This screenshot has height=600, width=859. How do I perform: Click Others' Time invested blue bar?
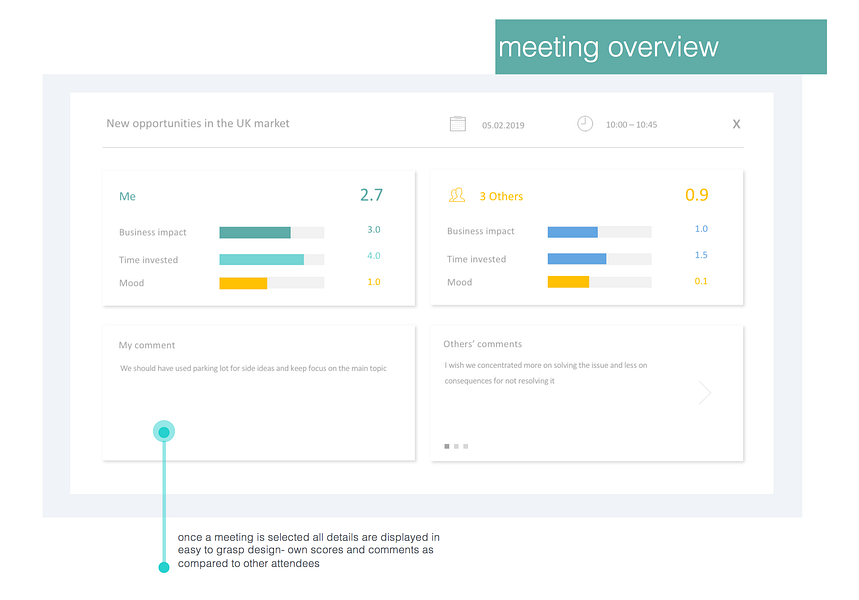point(577,259)
